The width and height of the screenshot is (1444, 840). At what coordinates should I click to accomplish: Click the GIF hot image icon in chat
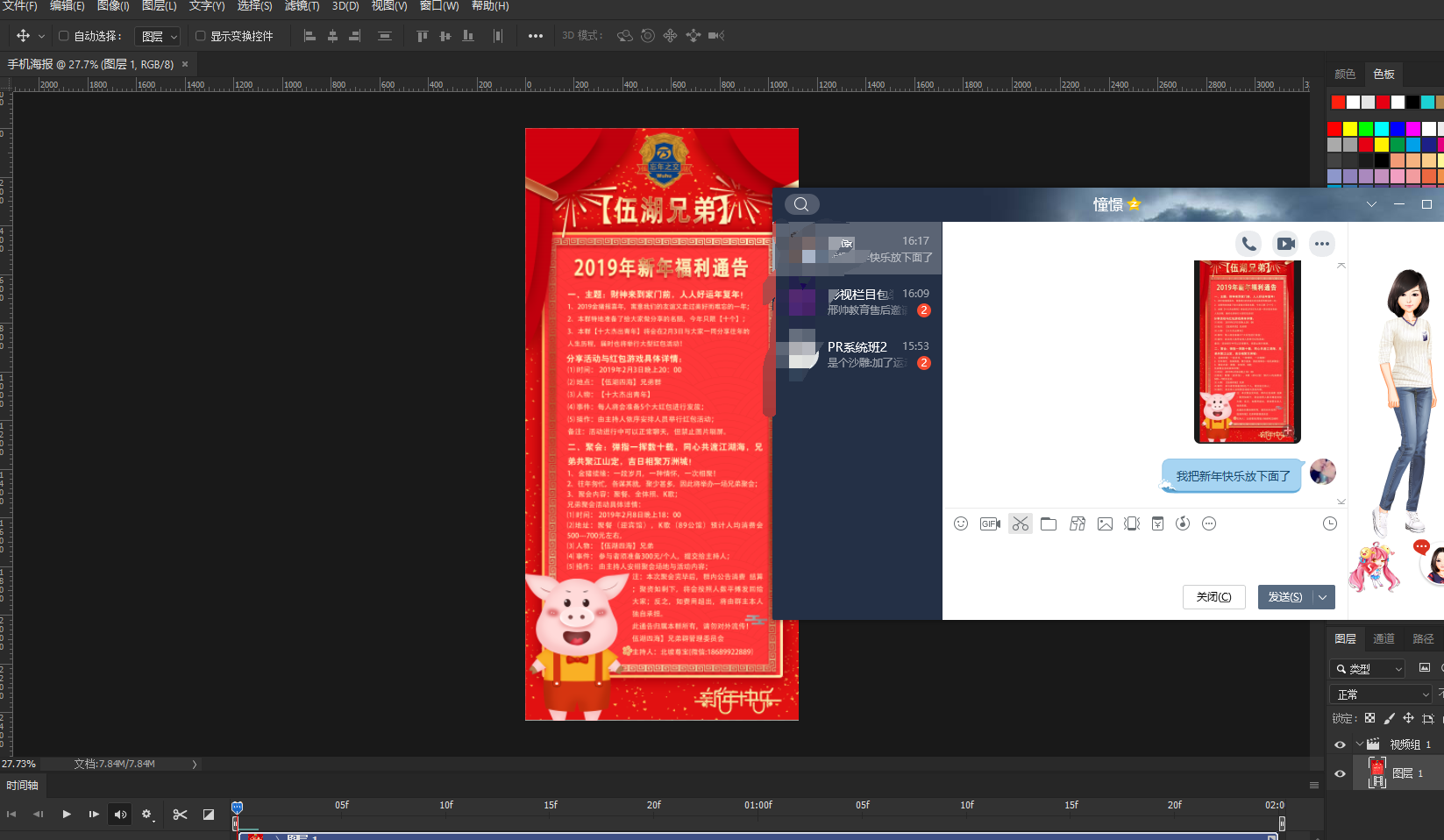coord(990,523)
